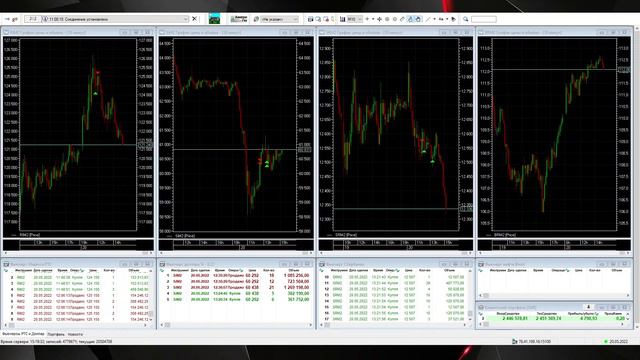Image resolution: width=640 pixels, height=360 pixels.
Task: Click the date 20.05.2022 in status bar
Action: tap(618, 342)
